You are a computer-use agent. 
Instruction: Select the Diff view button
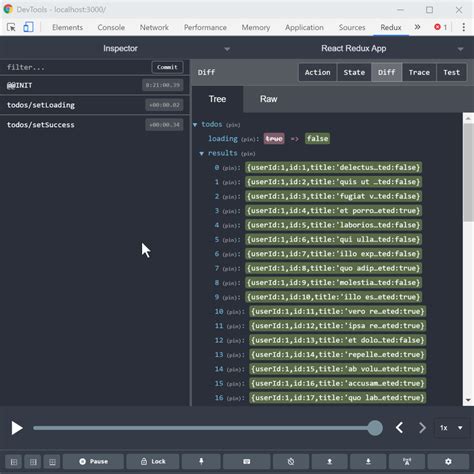point(387,72)
